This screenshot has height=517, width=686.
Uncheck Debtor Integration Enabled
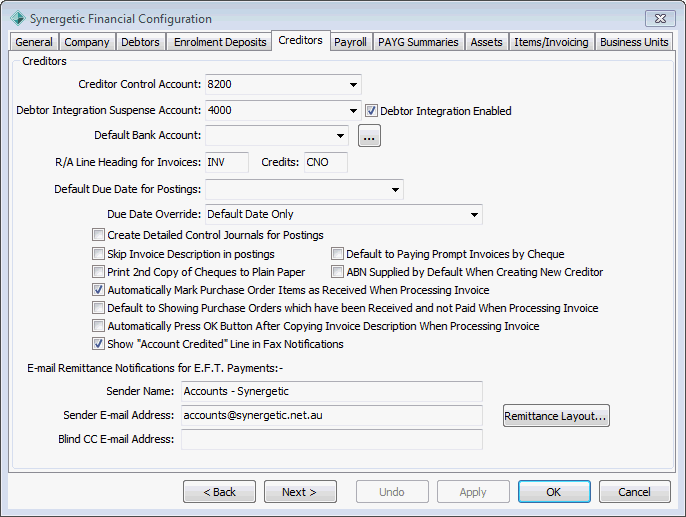371,111
